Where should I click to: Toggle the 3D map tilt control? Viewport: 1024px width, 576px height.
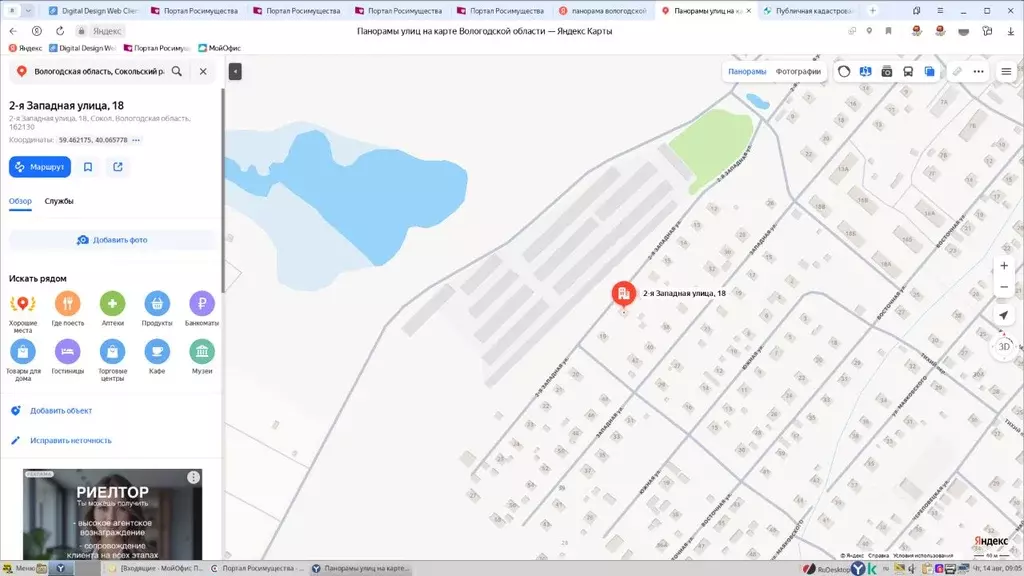click(x=1004, y=347)
